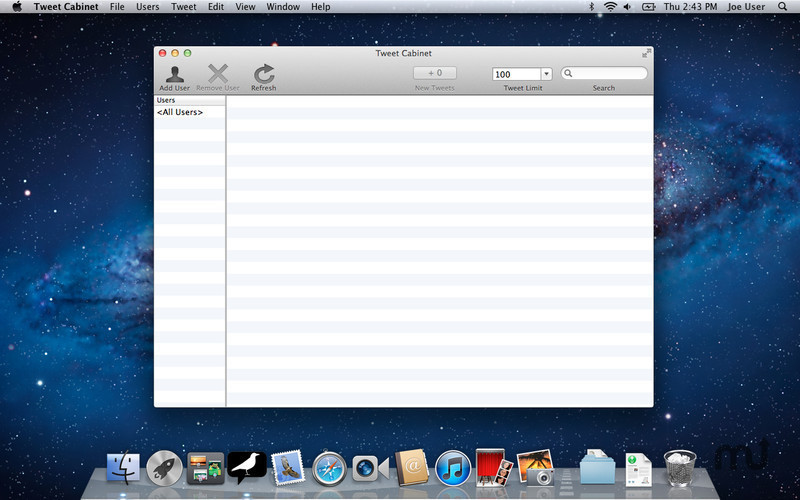Screen dimensions: 800x500
Task: Open iTunes from the Dock
Action: pyautogui.click(x=453, y=467)
